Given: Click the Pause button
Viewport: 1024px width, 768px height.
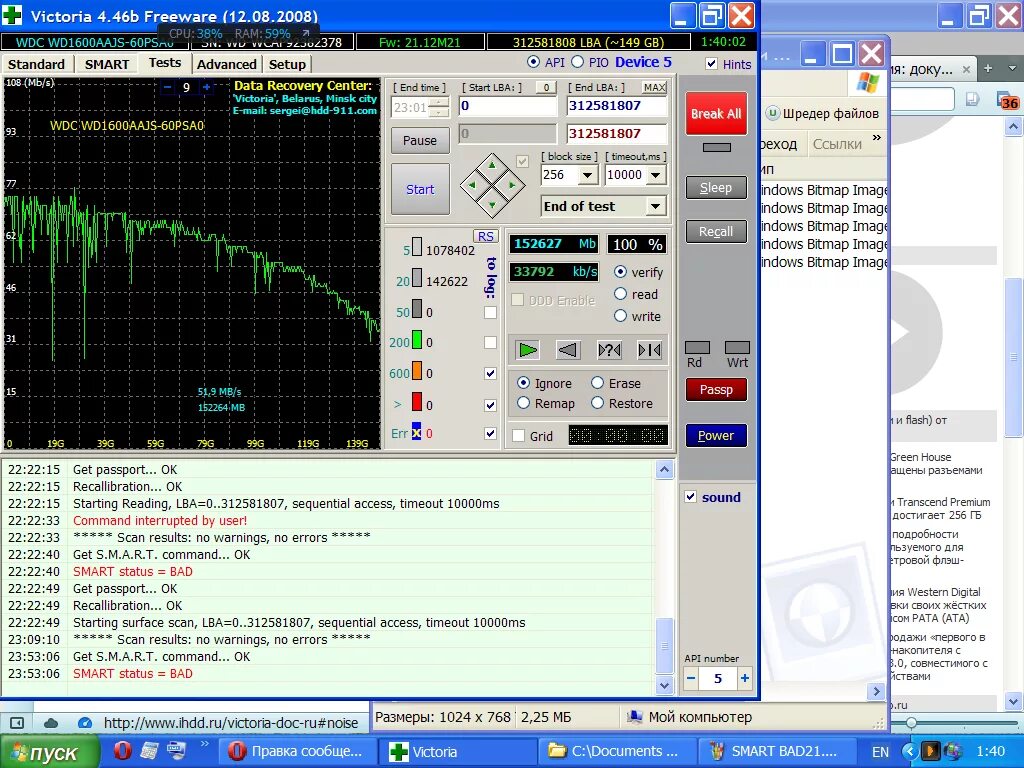Looking at the screenshot, I should (x=420, y=140).
